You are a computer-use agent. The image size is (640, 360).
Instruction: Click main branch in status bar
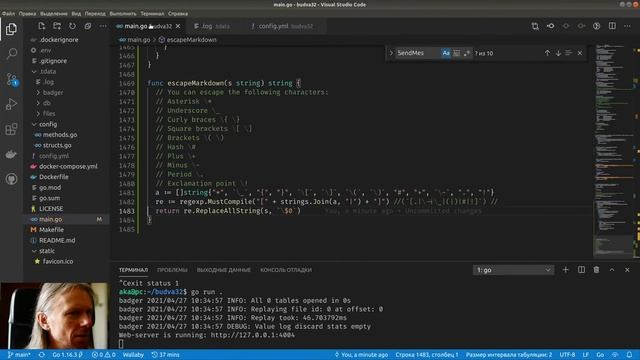[x=19, y=355]
